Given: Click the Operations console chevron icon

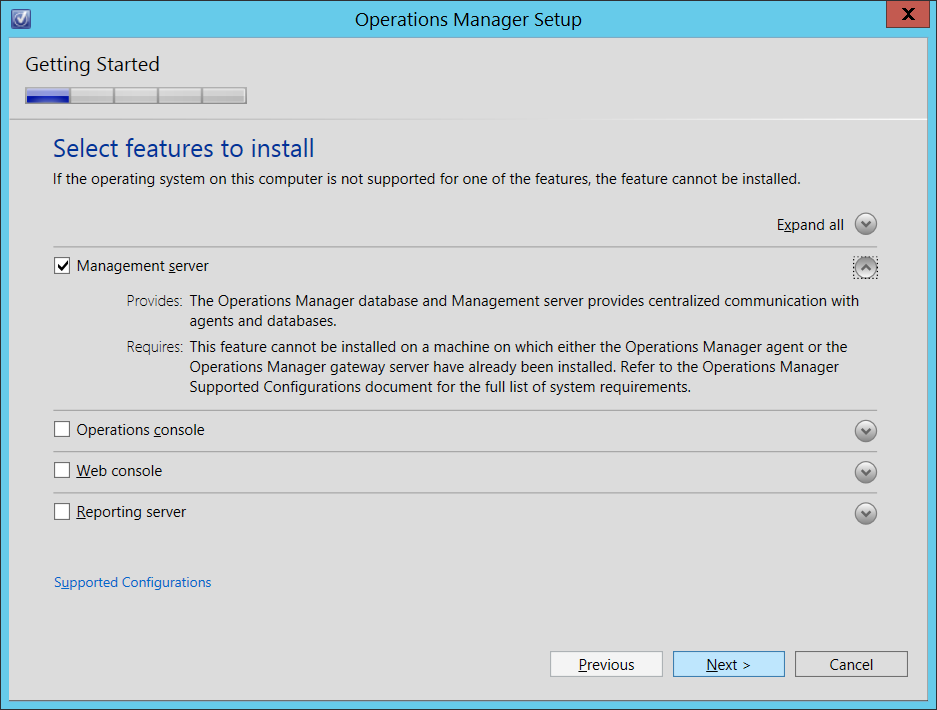Looking at the screenshot, I should 865,430.
